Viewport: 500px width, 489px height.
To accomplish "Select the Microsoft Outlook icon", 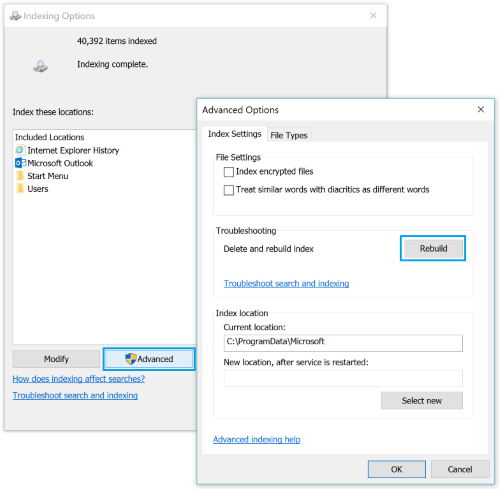I will [x=20, y=163].
